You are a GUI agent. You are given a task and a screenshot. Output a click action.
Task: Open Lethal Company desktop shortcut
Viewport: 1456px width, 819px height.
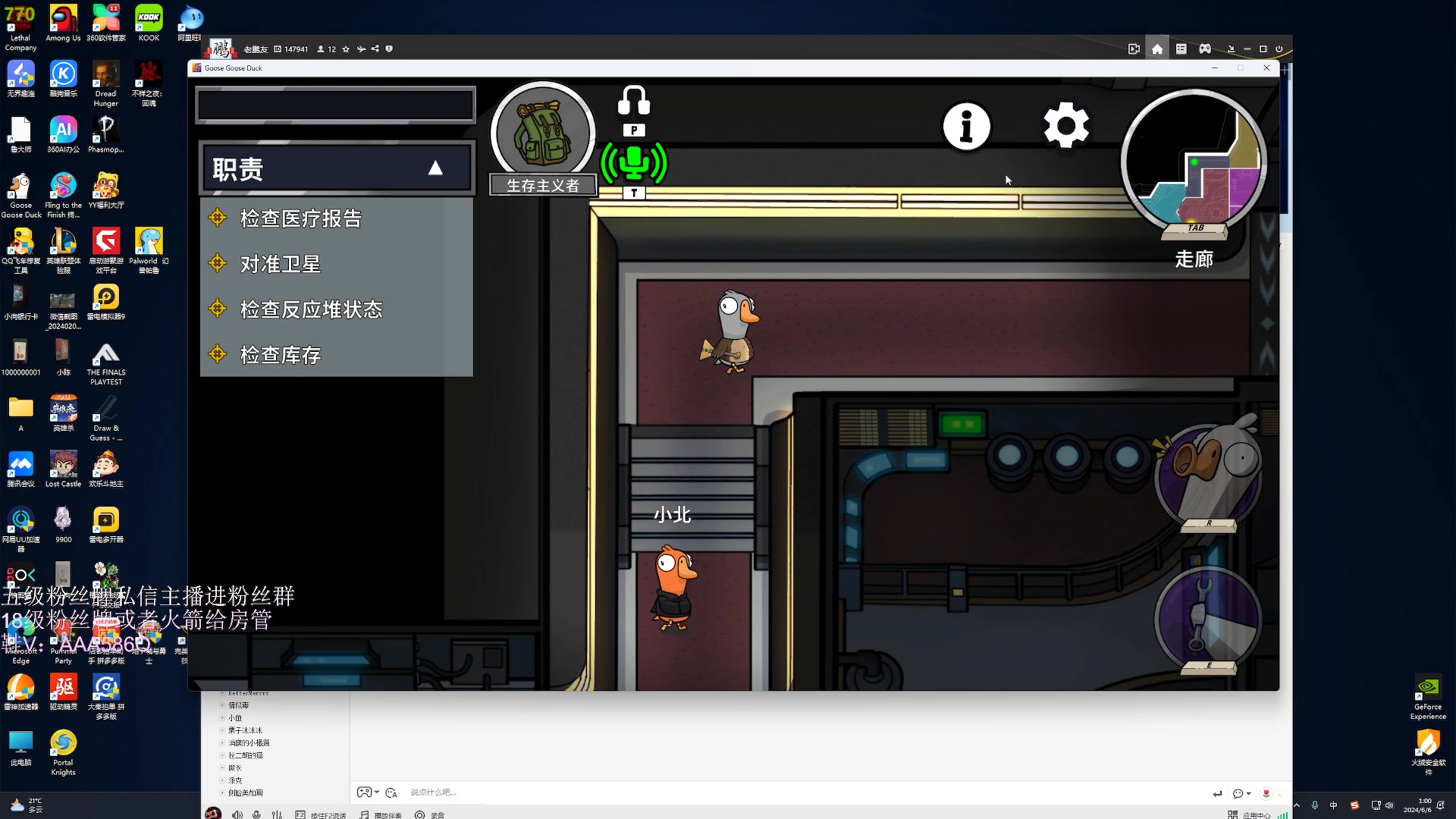click(x=20, y=27)
